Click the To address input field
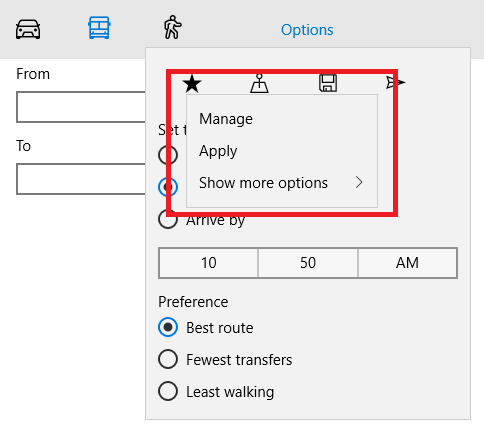The image size is (484, 433). point(81,179)
